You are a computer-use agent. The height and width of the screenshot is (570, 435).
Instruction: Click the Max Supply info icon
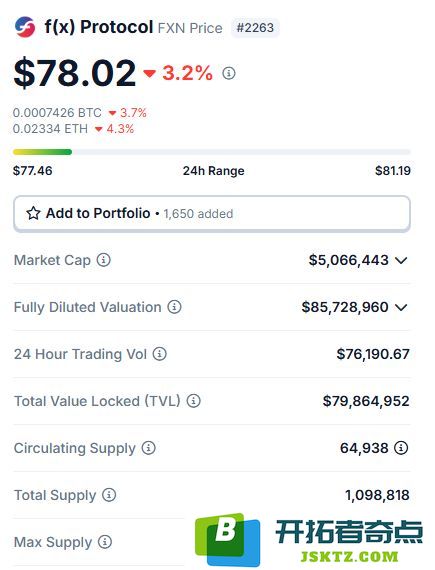[x=105, y=542]
